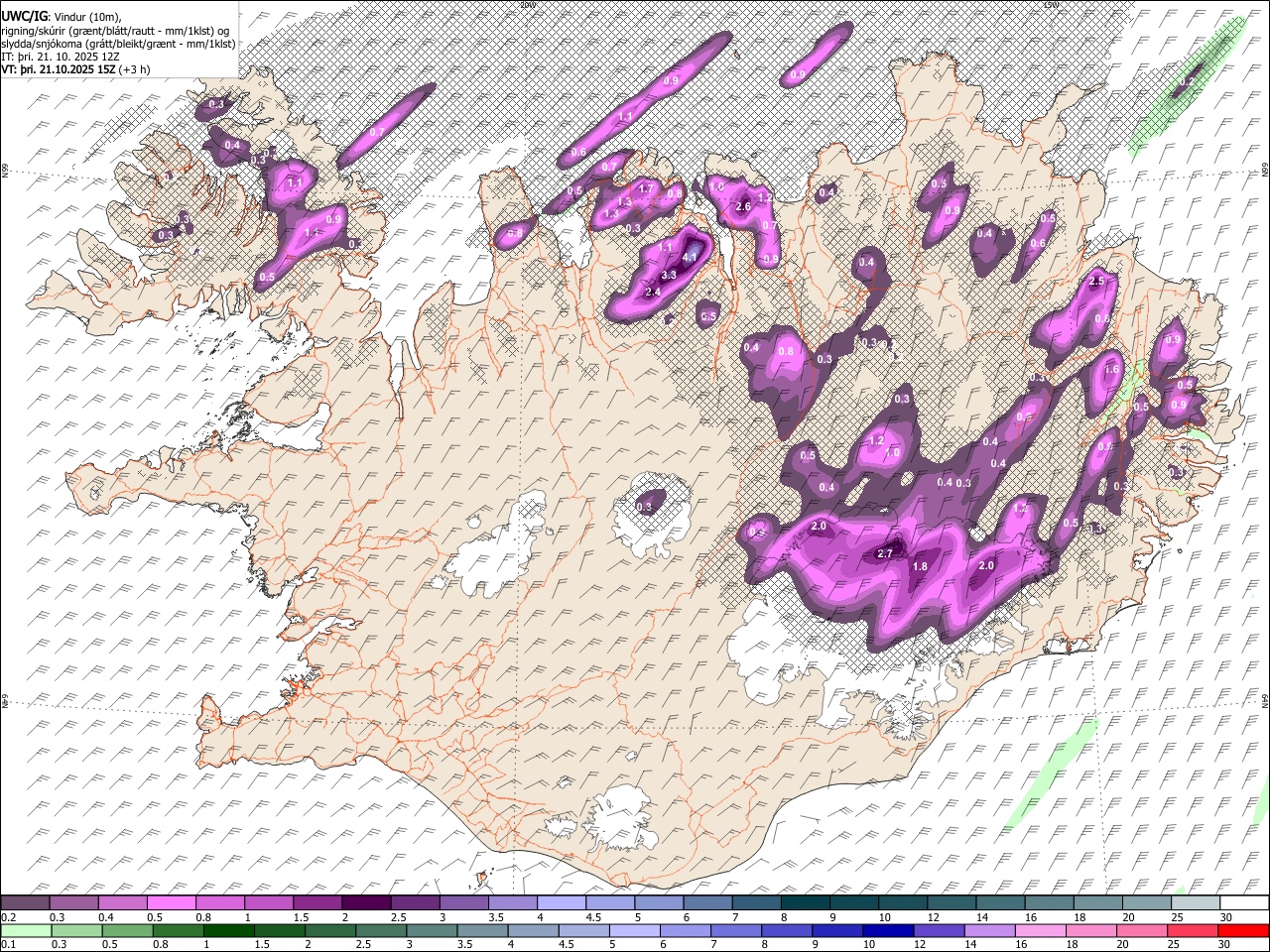Click the 2.4 precipitation value on the map
Viewport: 1270px width, 952px height.
click(653, 293)
